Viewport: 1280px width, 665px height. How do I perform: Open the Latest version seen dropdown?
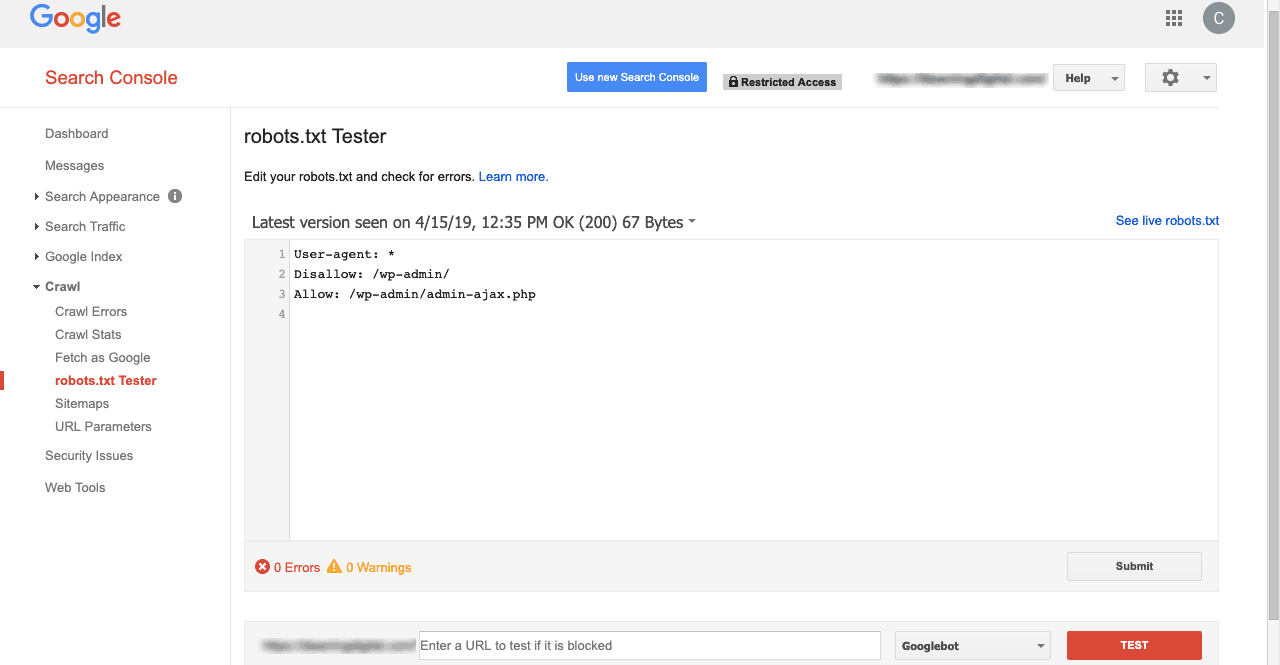pos(473,222)
